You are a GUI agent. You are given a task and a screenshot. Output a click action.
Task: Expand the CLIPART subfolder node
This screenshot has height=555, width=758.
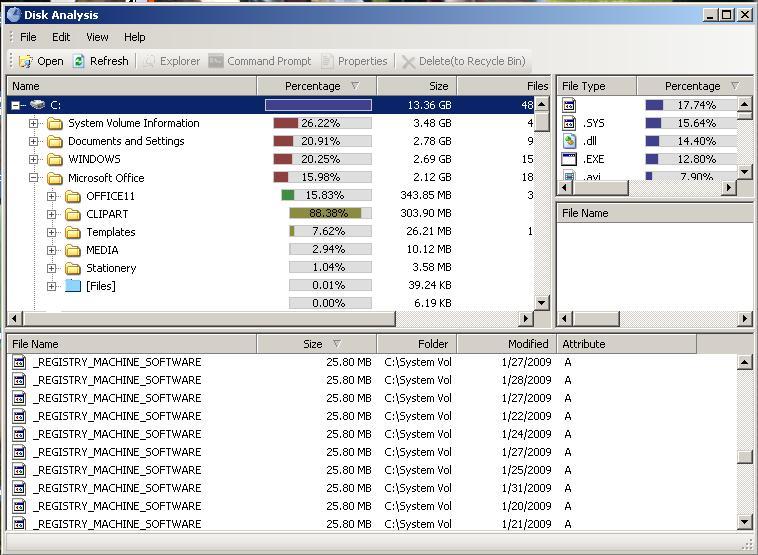[x=52, y=214]
